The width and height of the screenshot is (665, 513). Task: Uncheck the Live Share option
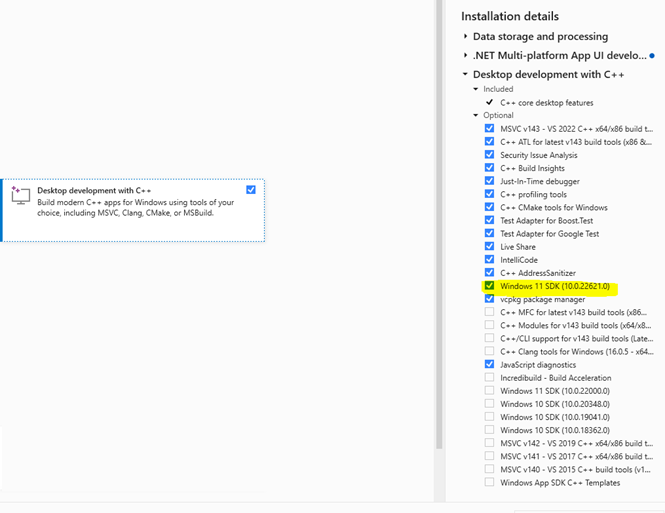coord(489,246)
